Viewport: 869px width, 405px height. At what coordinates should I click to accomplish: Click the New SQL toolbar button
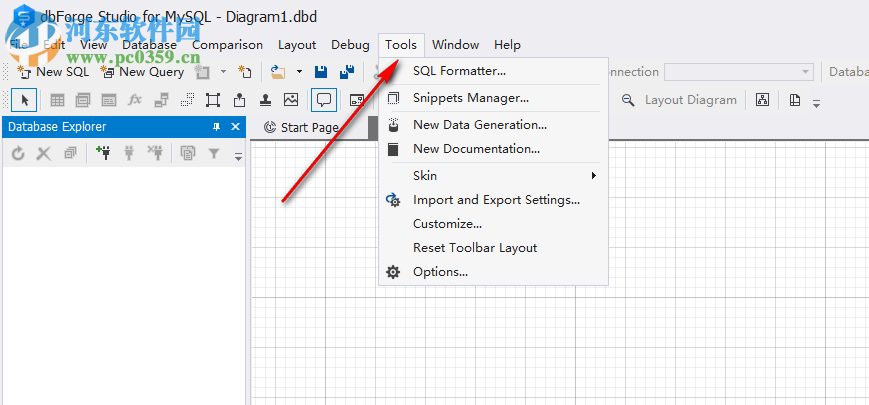pyautogui.click(x=53, y=71)
